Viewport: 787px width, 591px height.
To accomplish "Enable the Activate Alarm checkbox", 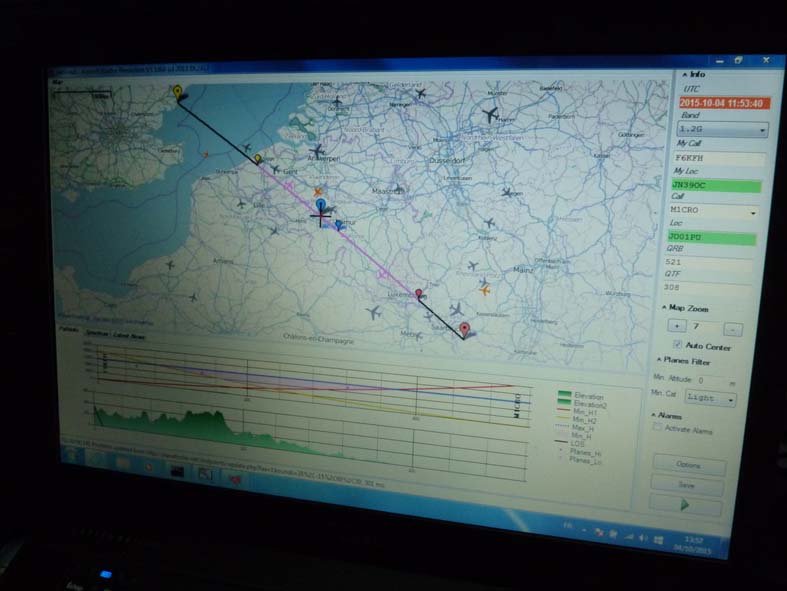I will [x=657, y=428].
